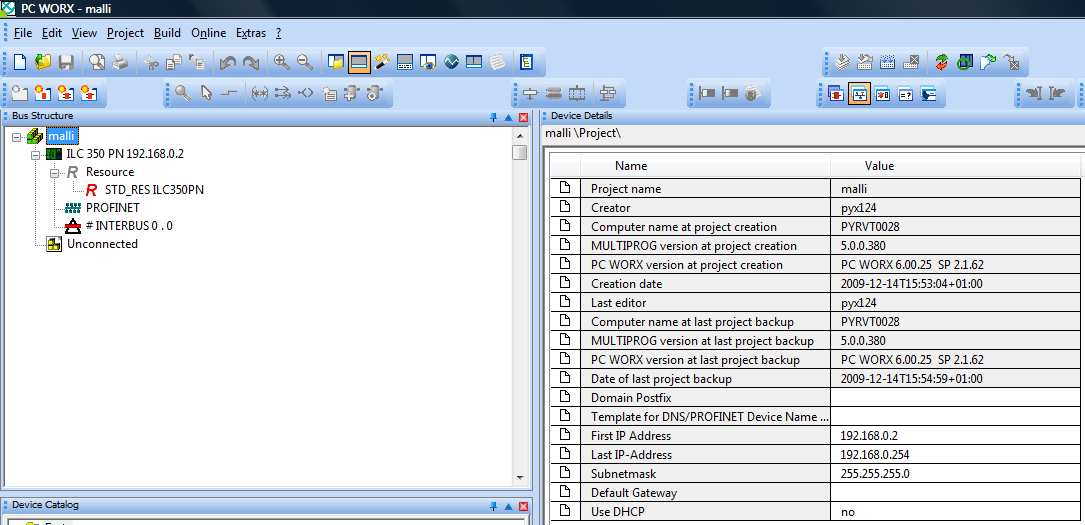The height and width of the screenshot is (525, 1085).
Task: Click the Value column header
Action: pos(955,166)
